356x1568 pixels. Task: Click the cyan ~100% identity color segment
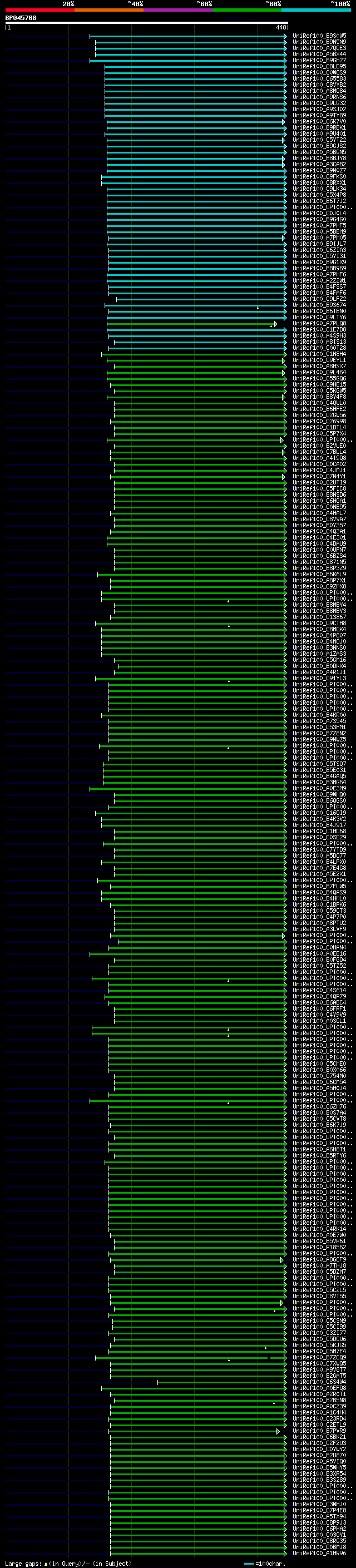[316, 10]
